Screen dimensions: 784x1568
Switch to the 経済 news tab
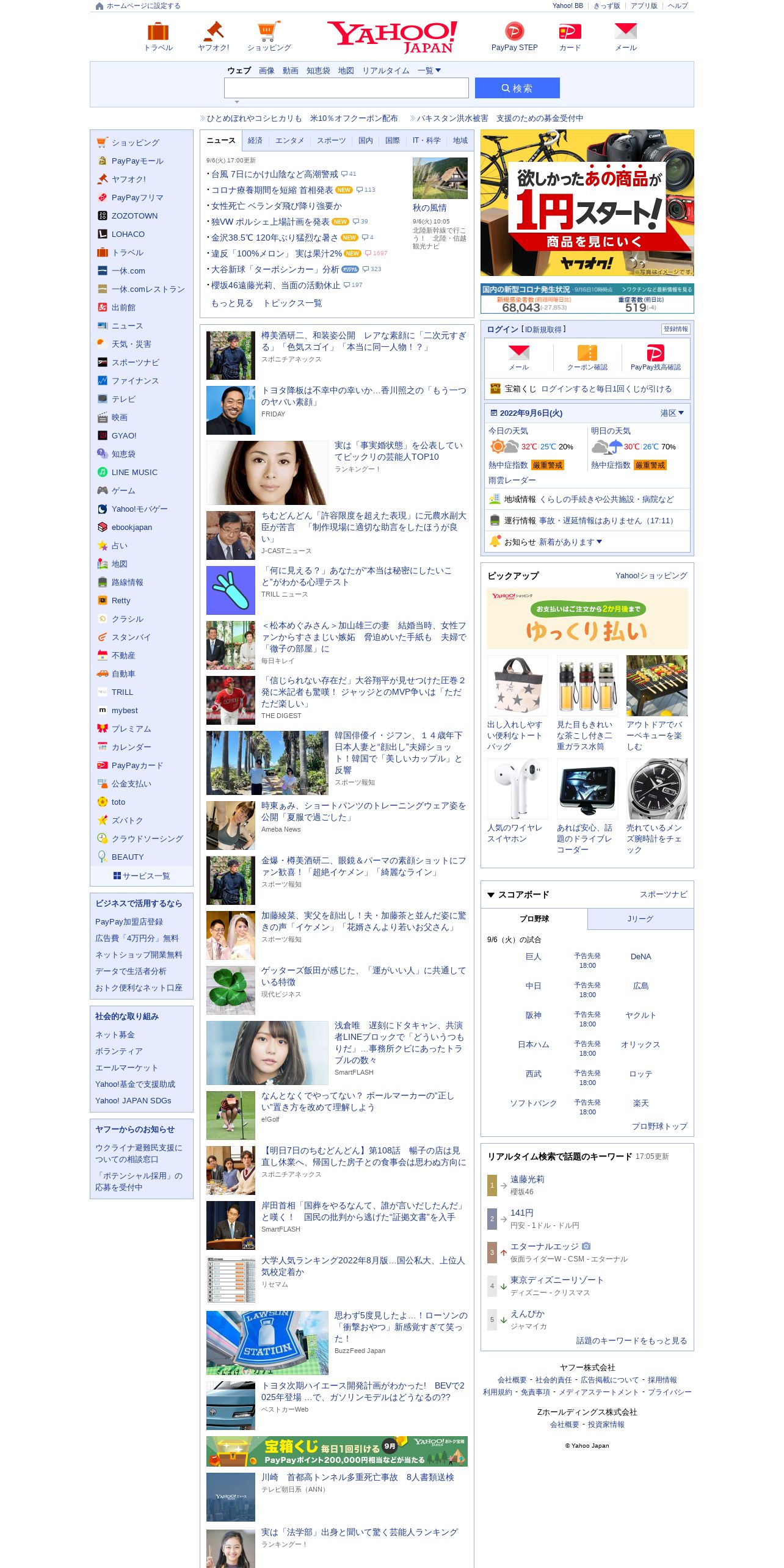click(x=255, y=140)
